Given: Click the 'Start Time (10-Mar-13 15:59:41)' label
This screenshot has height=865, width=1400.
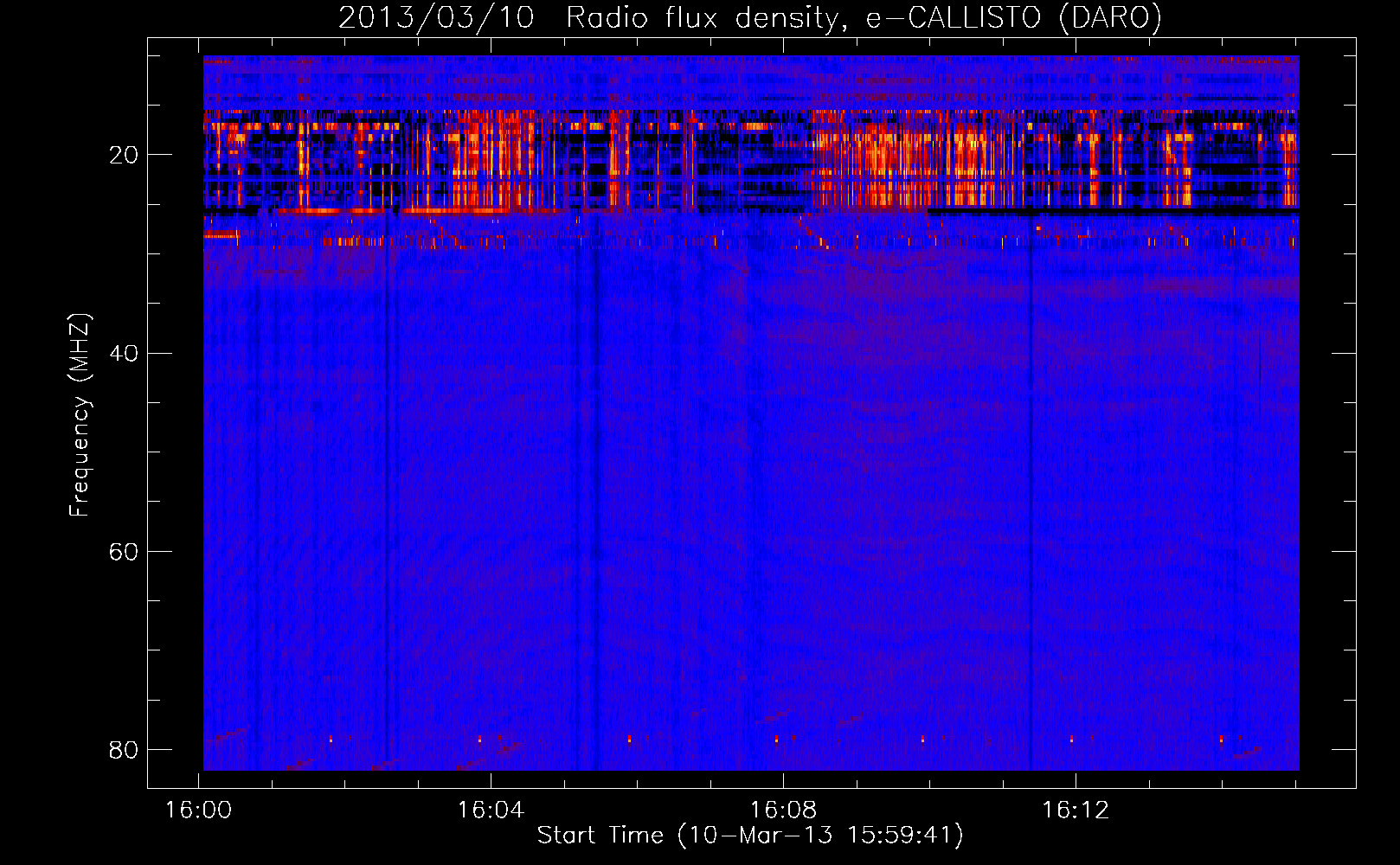Looking at the screenshot, I should (750, 836).
